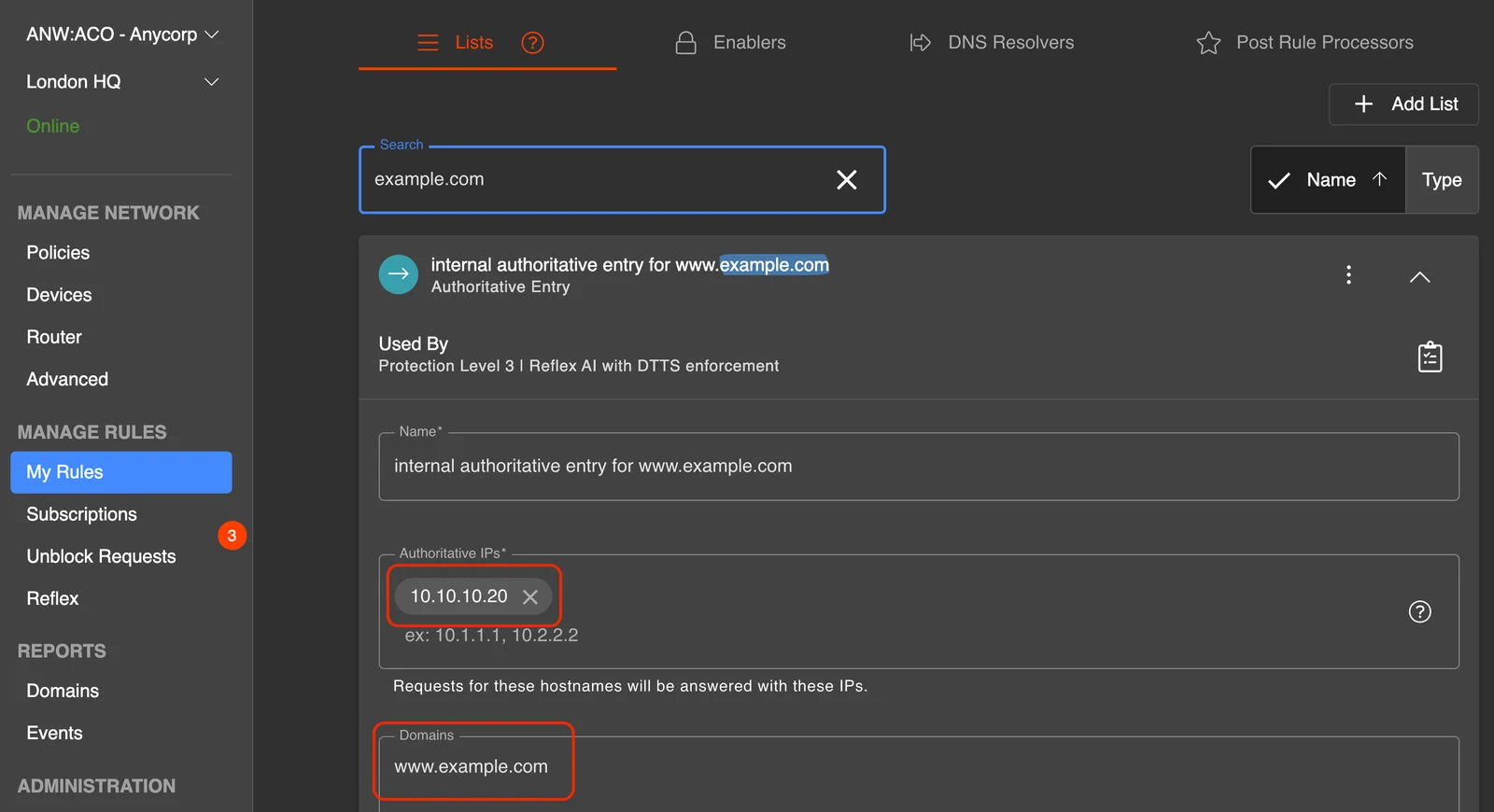This screenshot has width=1494, height=812.
Task: Click the Authoritative IPs help icon
Action: pyautogui.click(x=1419, y=611)
